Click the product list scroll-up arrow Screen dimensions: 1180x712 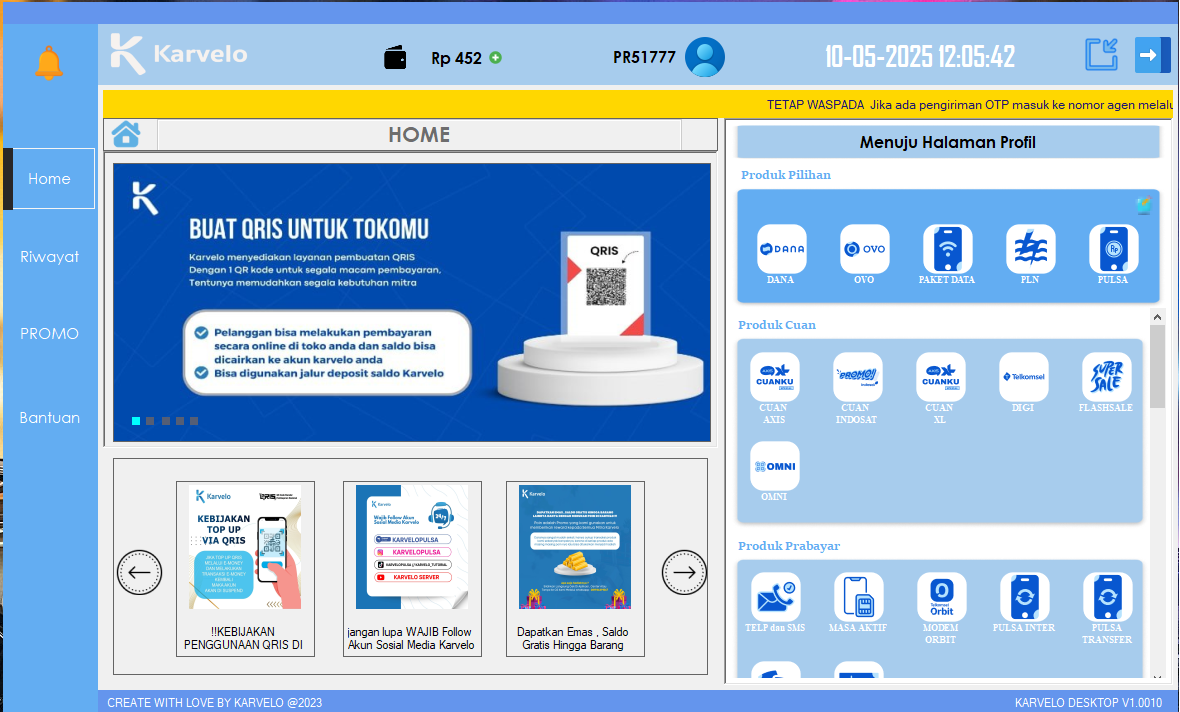pos(1157,317)
